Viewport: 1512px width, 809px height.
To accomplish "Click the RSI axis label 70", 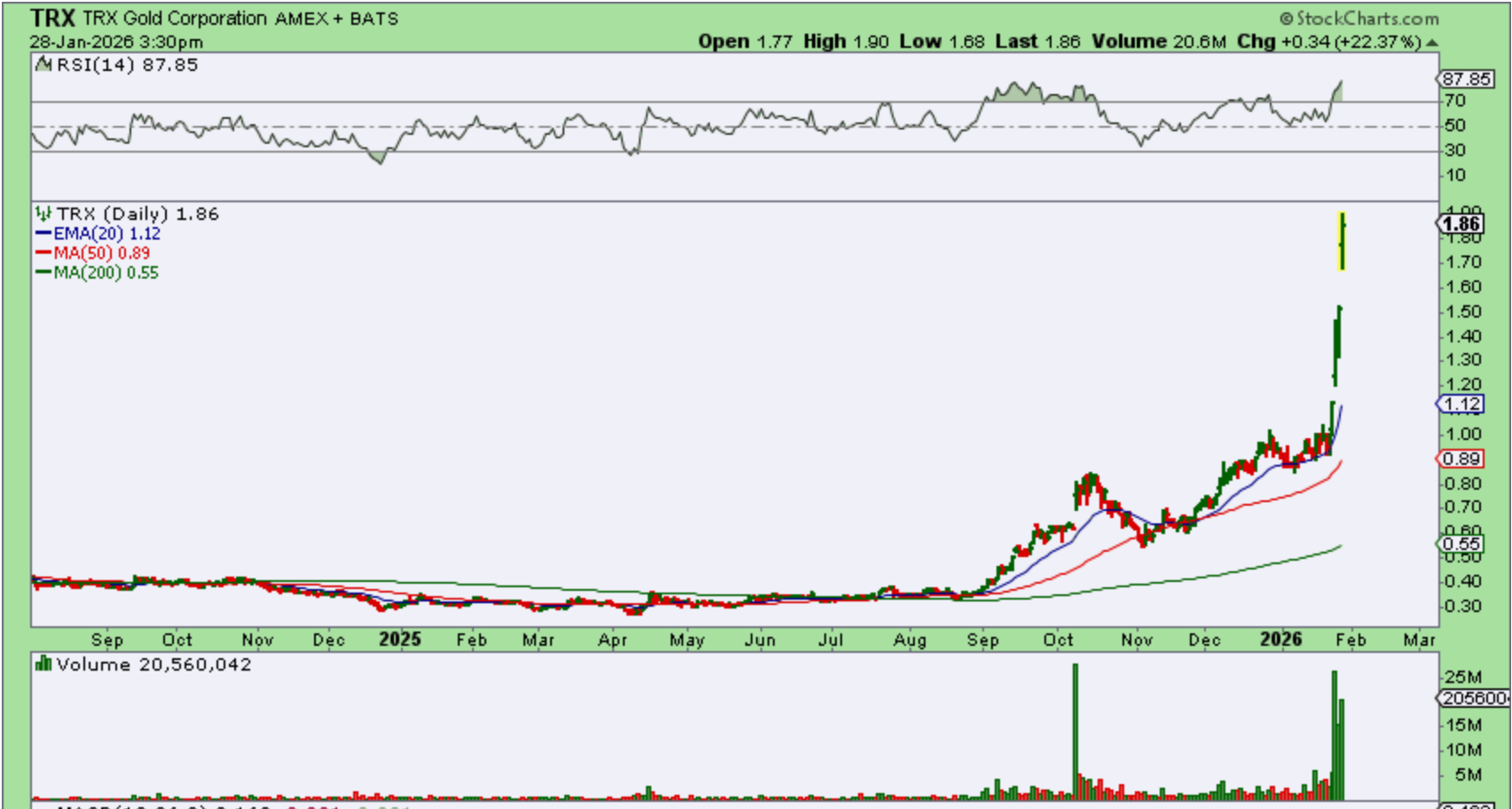I will [x=1454, y=101].
